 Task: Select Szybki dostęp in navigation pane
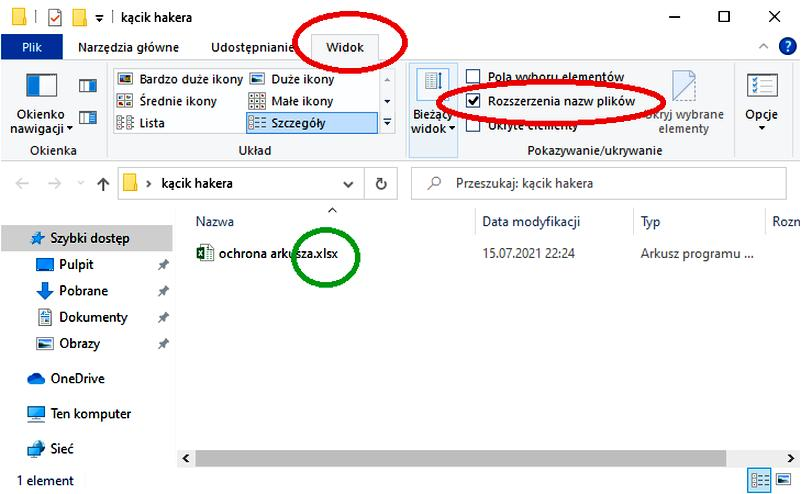pos(87,238)
